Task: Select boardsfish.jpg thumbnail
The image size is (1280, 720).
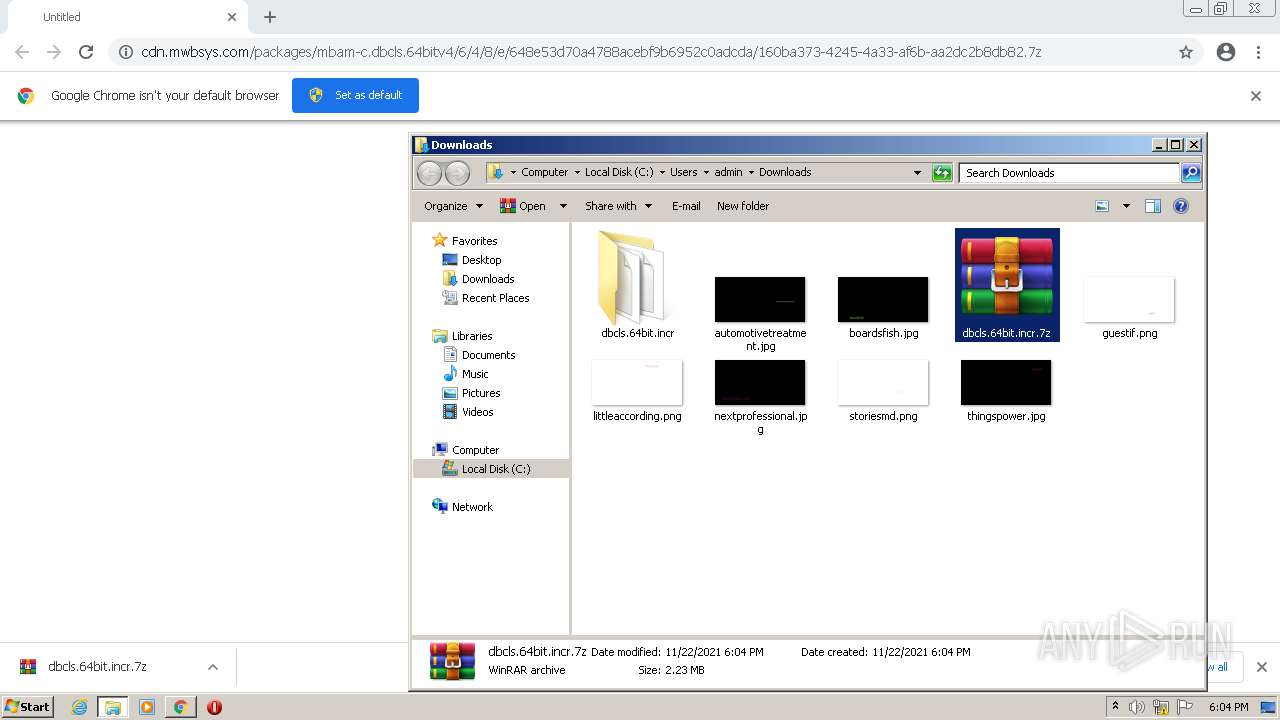Action: (x=883, y=299)
